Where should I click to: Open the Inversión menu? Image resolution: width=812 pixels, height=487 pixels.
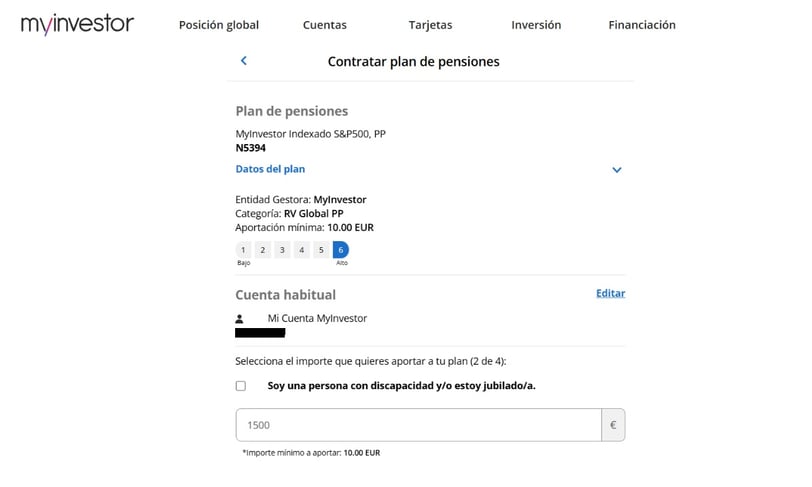(x=535, y=25)
